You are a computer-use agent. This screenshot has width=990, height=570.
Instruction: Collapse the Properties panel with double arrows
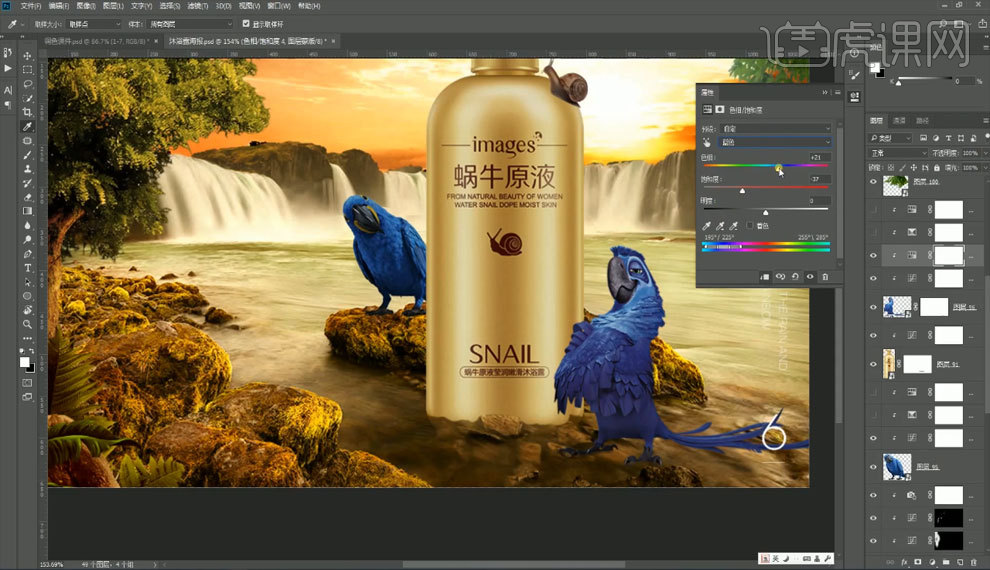click(x=825, y=93)
